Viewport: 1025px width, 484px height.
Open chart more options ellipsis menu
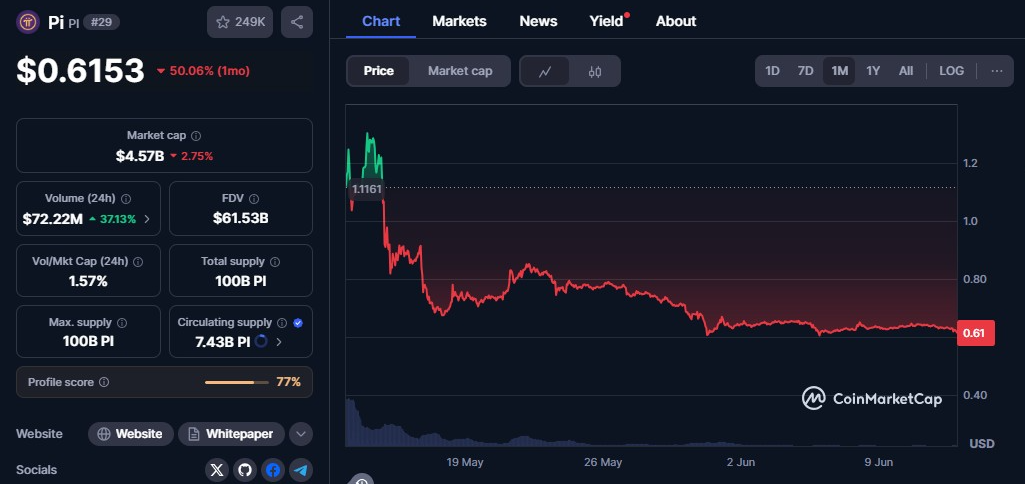[997, 71]
